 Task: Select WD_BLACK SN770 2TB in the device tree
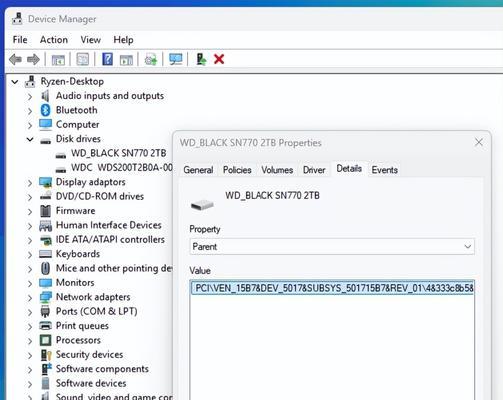pyautogui.click(x=118, y=153)
